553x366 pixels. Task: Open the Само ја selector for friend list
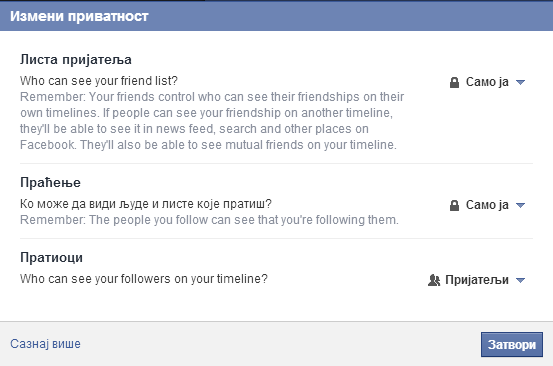point(487,82)
